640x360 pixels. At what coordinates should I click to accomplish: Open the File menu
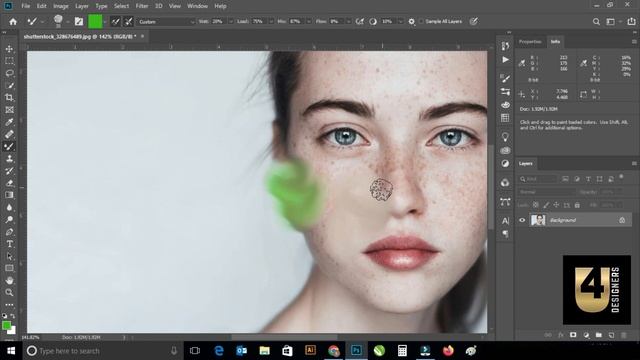[26, 6]
